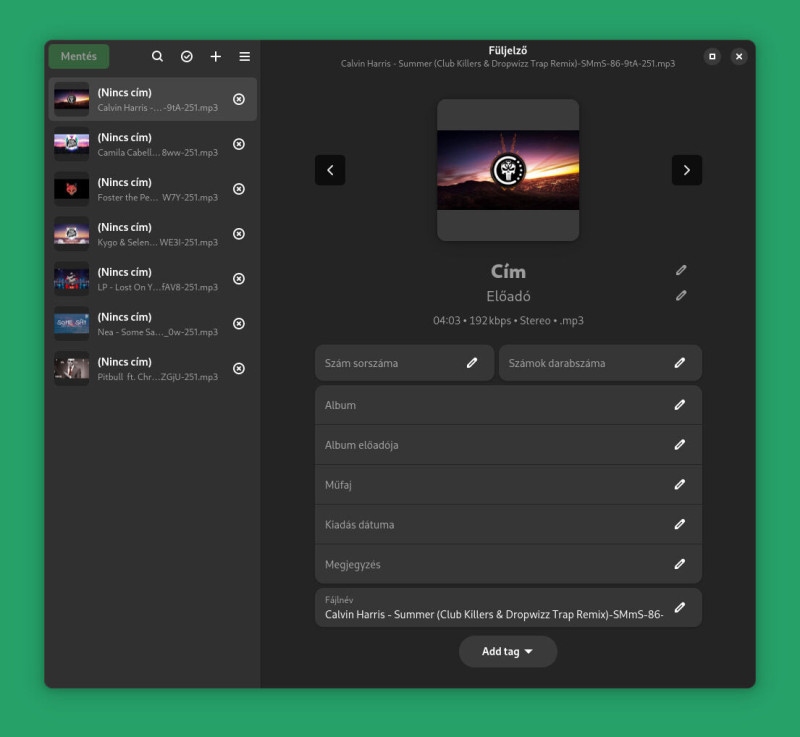Edit the Számok darabszáma pencil icon
800x737 pixels.
680,363
